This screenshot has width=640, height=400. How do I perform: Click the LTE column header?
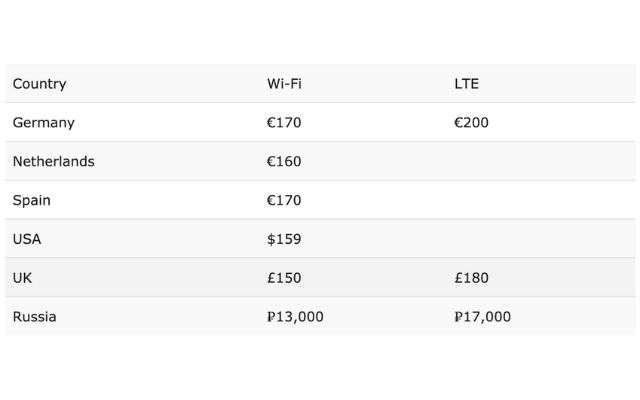point(466,84)
